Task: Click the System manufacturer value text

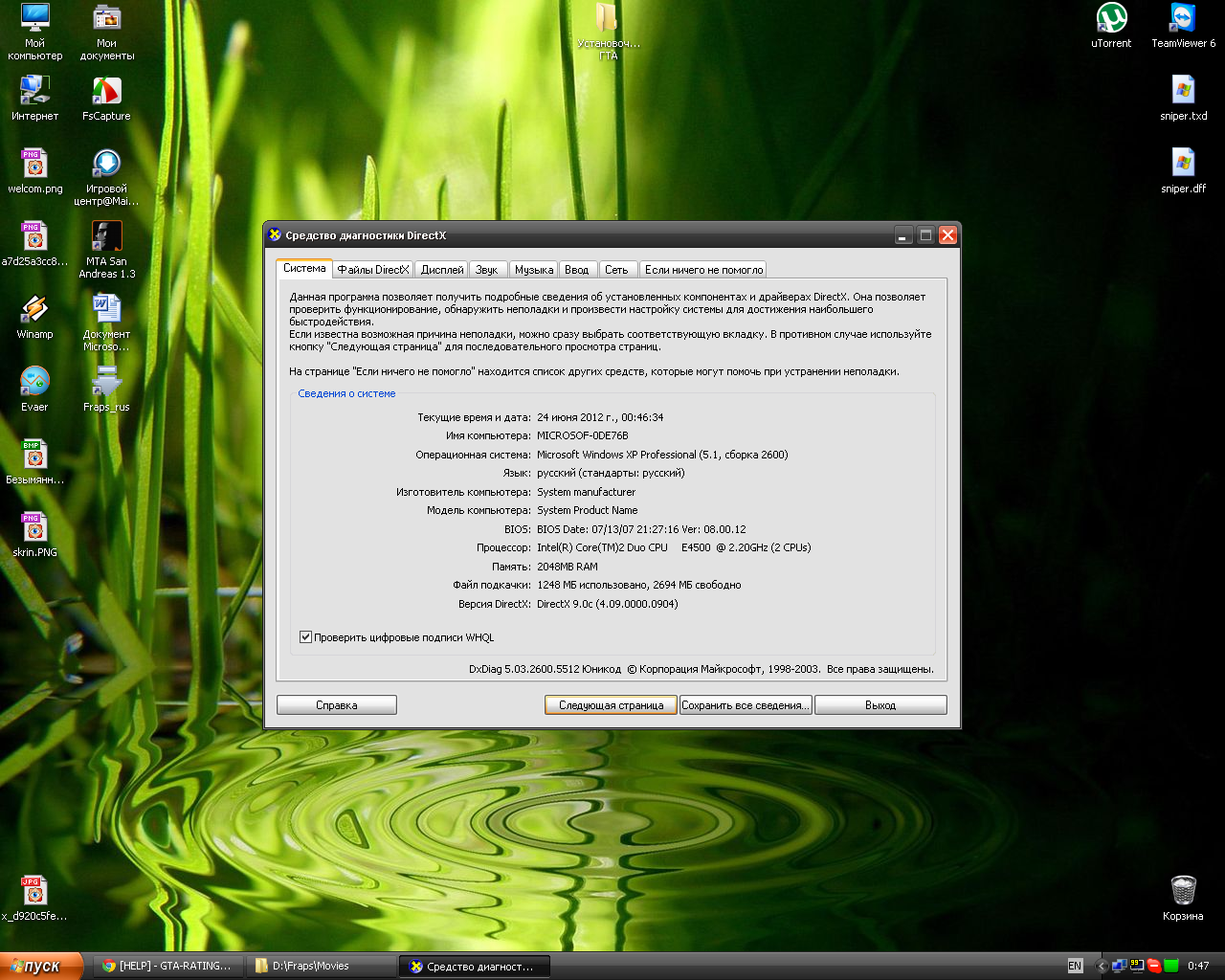Action: click(586, 492)
